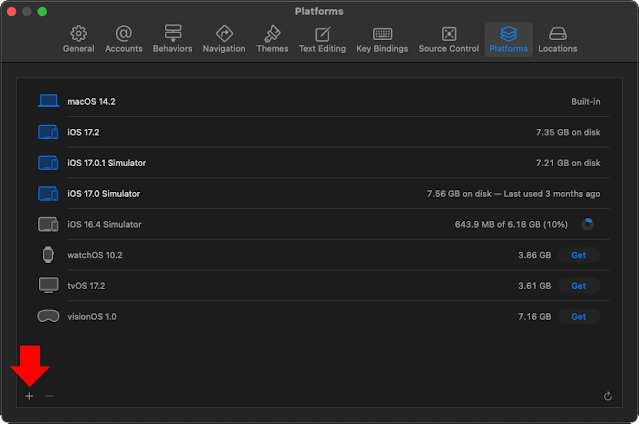Click the 7.16 GB size text
Viewport: 639px width, 424px height.
534,317
